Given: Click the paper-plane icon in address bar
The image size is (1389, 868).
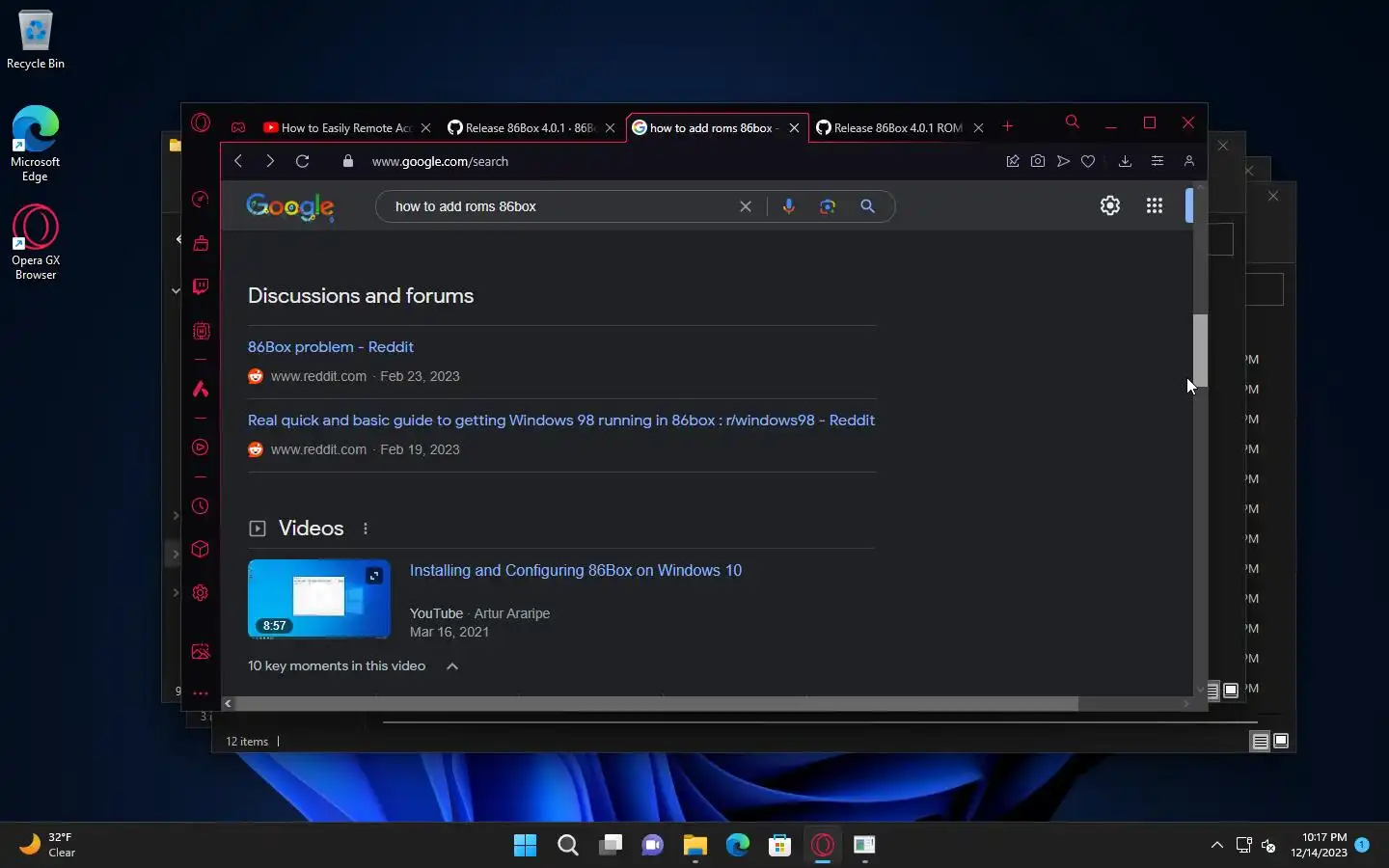Looking at the screenshot, I should [1063, 161].
